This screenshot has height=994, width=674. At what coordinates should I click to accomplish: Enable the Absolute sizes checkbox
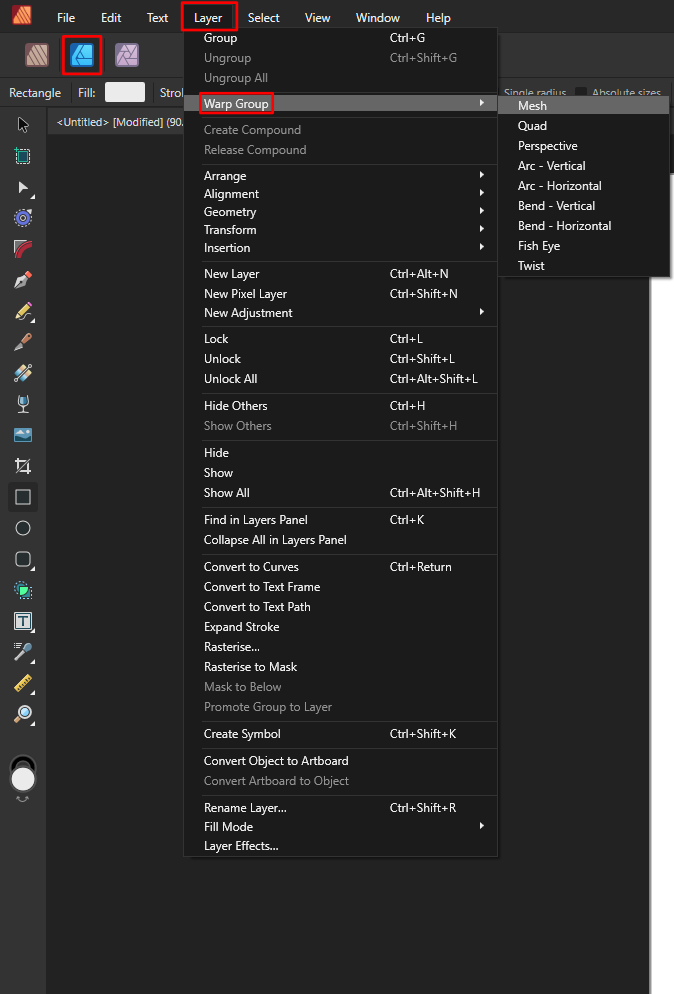[580, 92]
